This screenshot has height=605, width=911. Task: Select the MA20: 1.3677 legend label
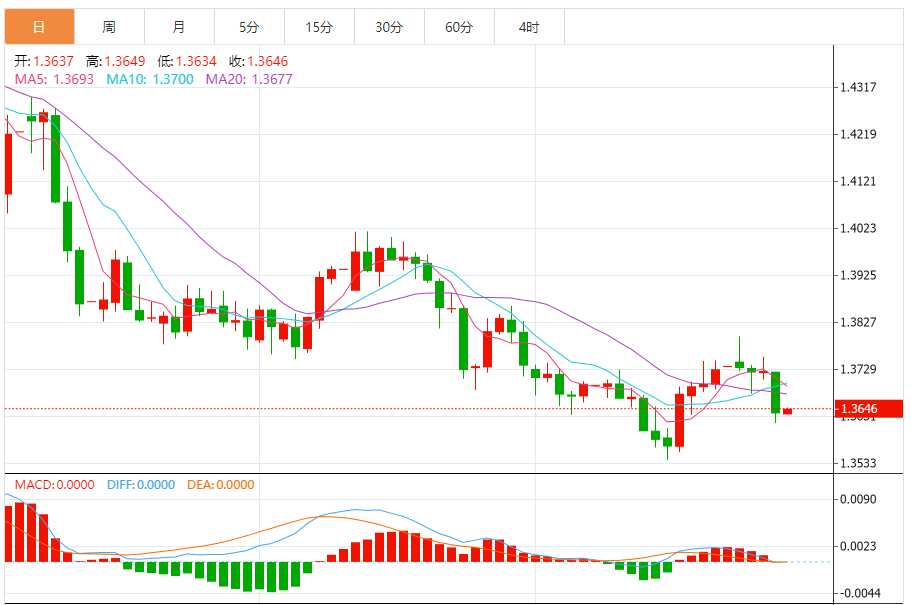pyautogui.click(x=249, y=79)
